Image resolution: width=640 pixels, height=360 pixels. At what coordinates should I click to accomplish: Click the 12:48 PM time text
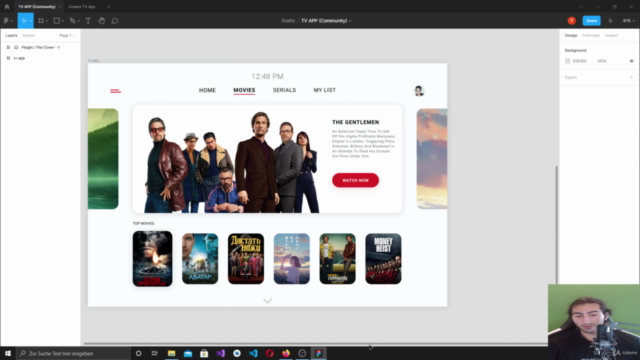coord(267,76)
